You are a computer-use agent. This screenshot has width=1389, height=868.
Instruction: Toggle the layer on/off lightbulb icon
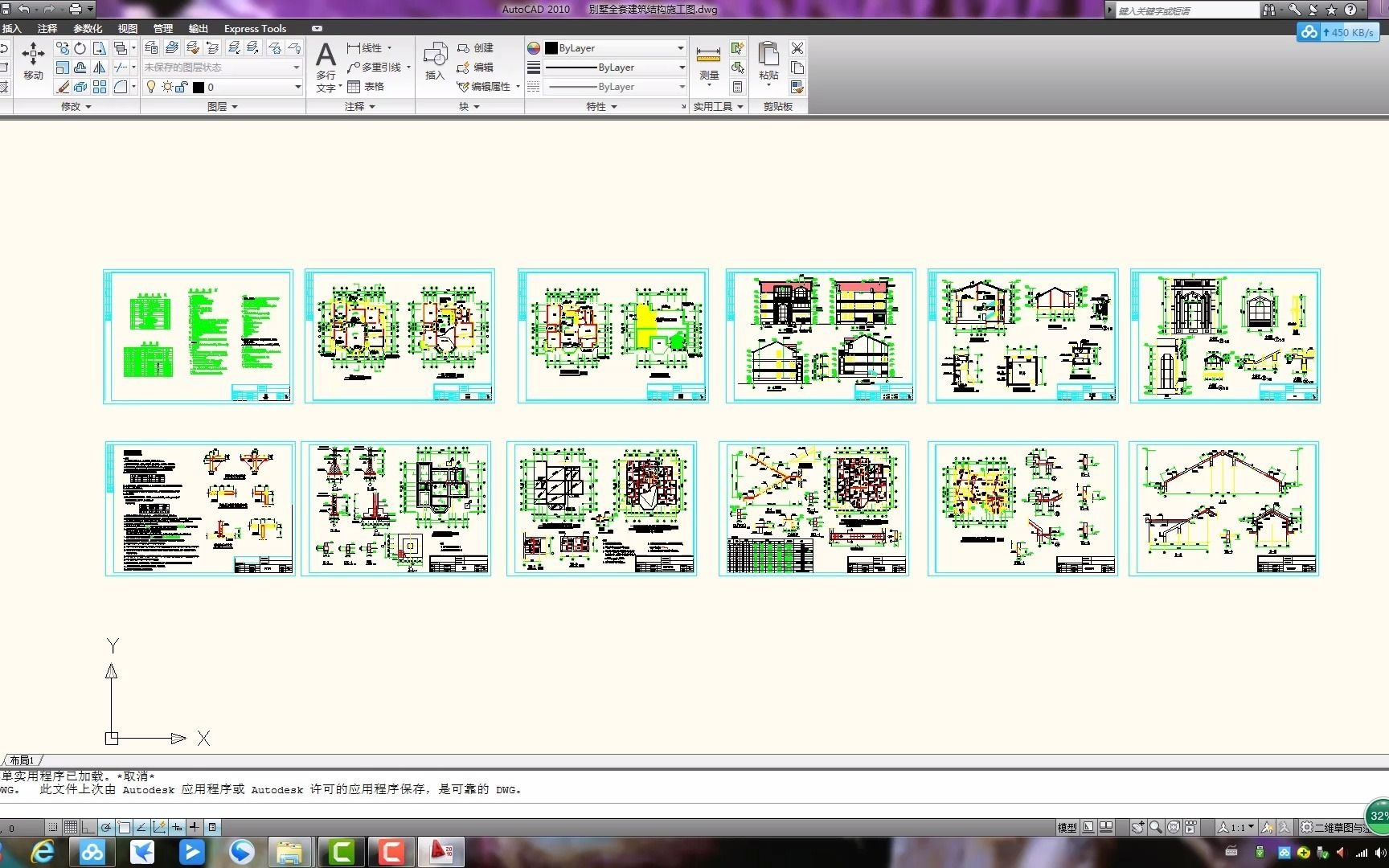click(150, 87)
